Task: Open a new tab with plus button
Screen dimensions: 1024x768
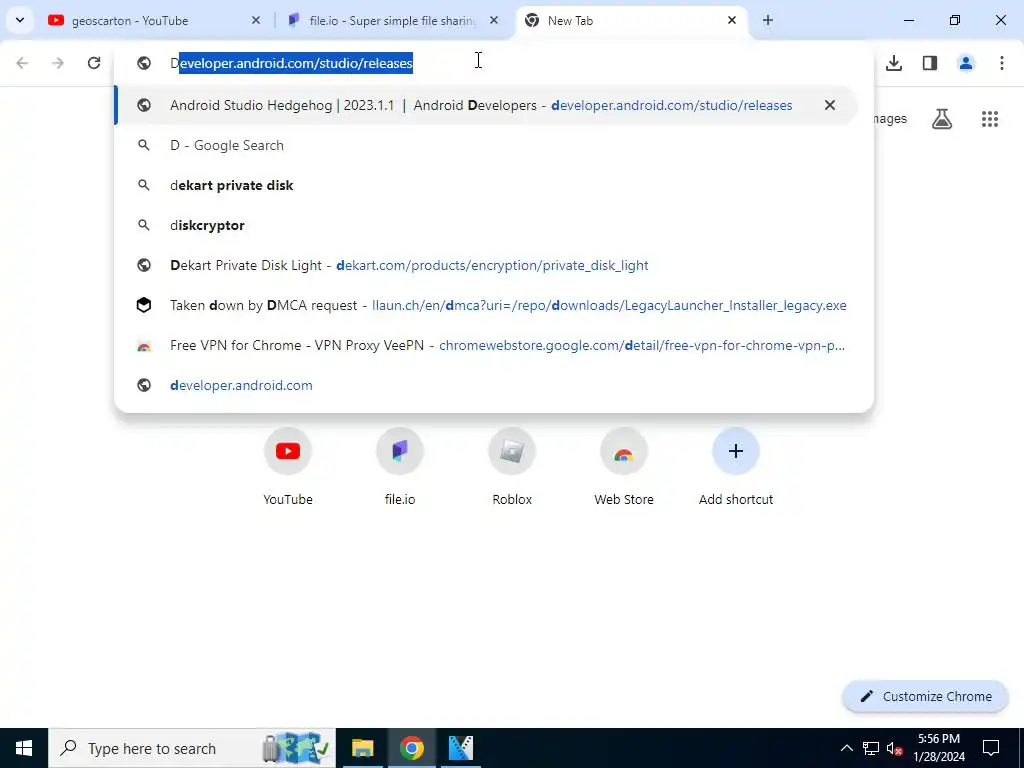Action: [x=768, y=21]
